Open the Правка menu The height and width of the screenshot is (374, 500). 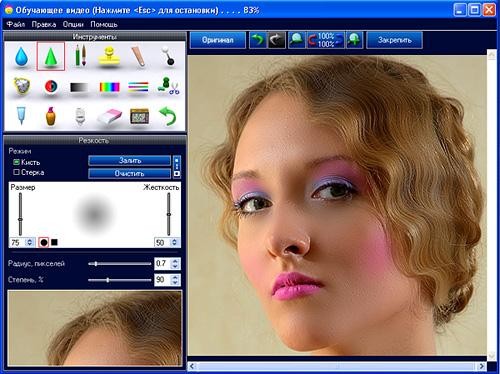pyautogui.click(x=44, y=24)
